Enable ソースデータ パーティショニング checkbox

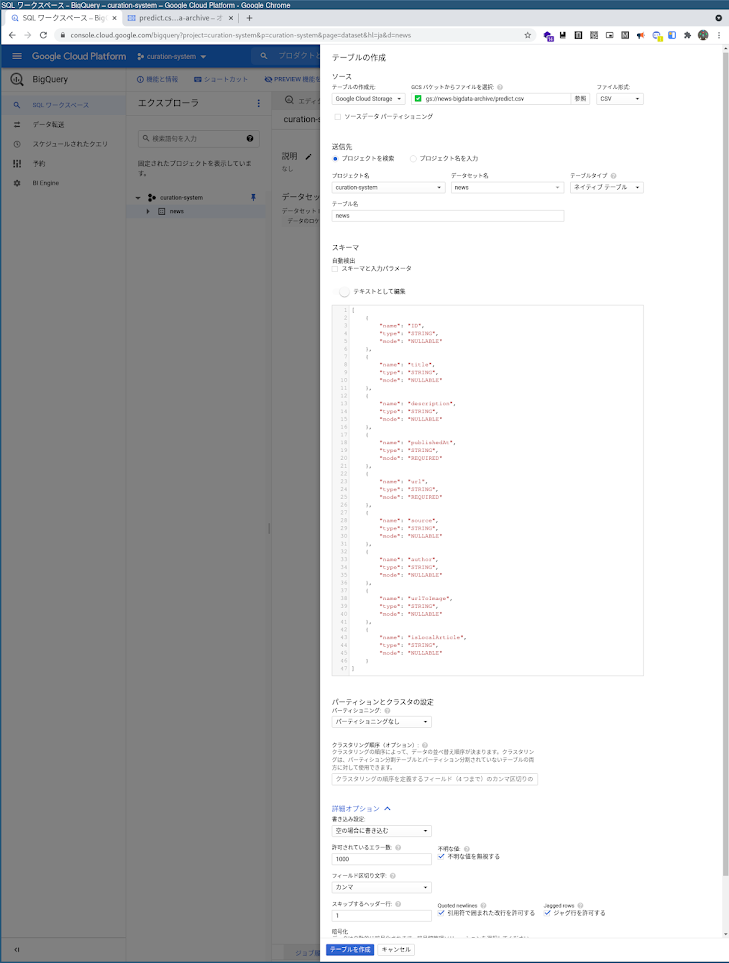pos(337,117)
